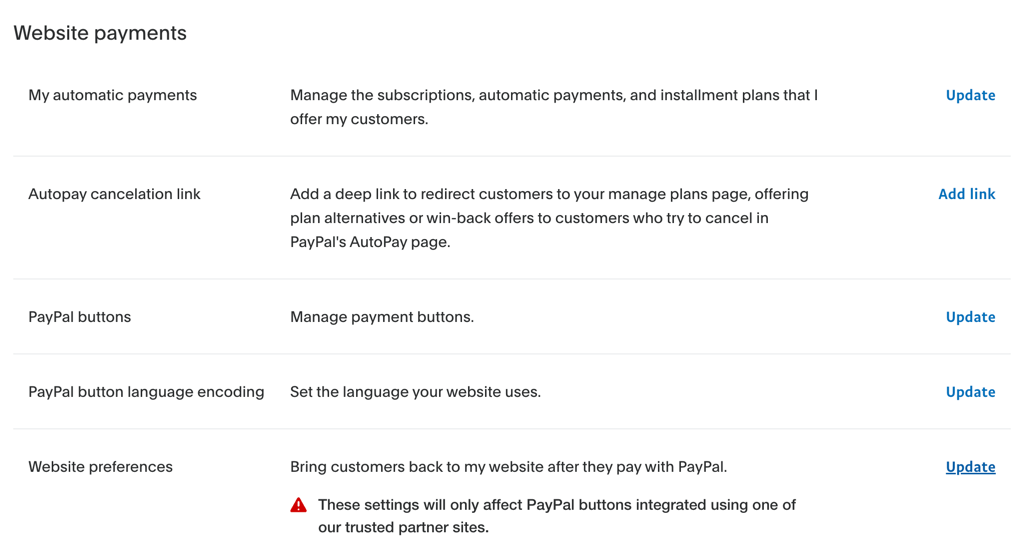Click the Autopay cancelation link label

click(x=114, y=194)
